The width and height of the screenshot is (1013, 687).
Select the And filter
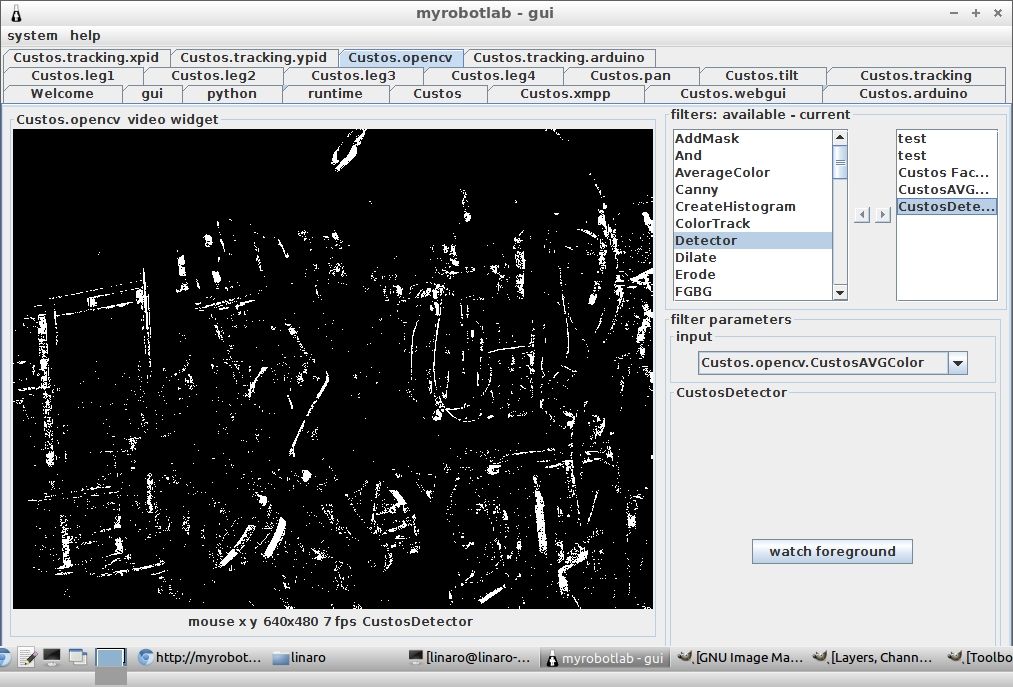point(753,156)
